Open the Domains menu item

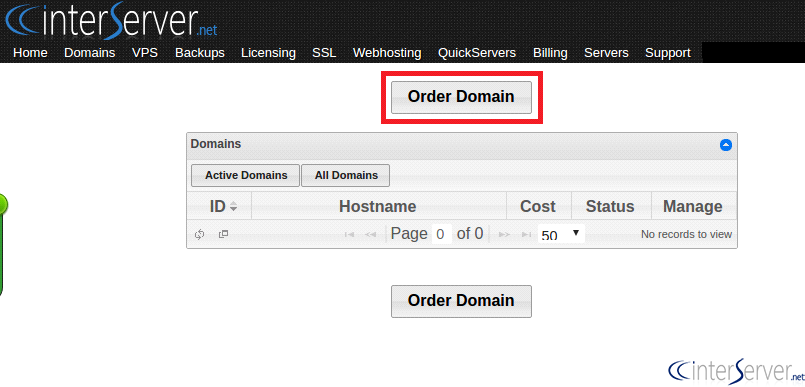tap(90, 53)
